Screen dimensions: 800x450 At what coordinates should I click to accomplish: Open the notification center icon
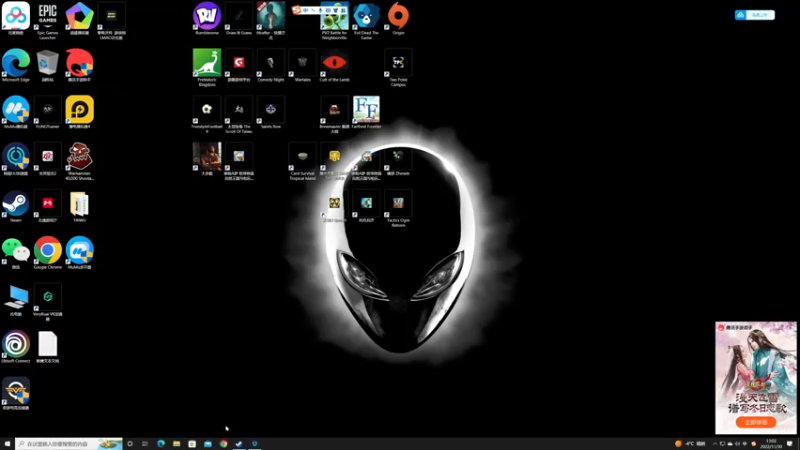(790, 444)
